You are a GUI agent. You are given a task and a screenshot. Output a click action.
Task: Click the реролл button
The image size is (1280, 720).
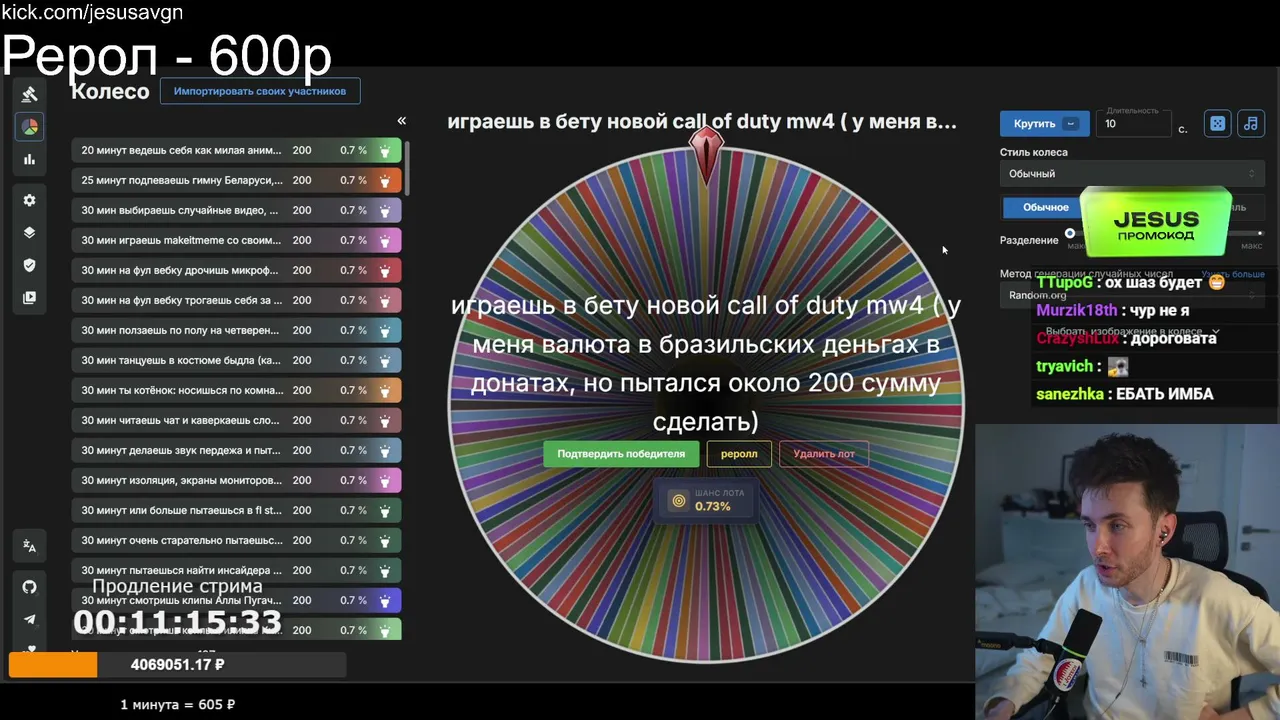[739, 454]
